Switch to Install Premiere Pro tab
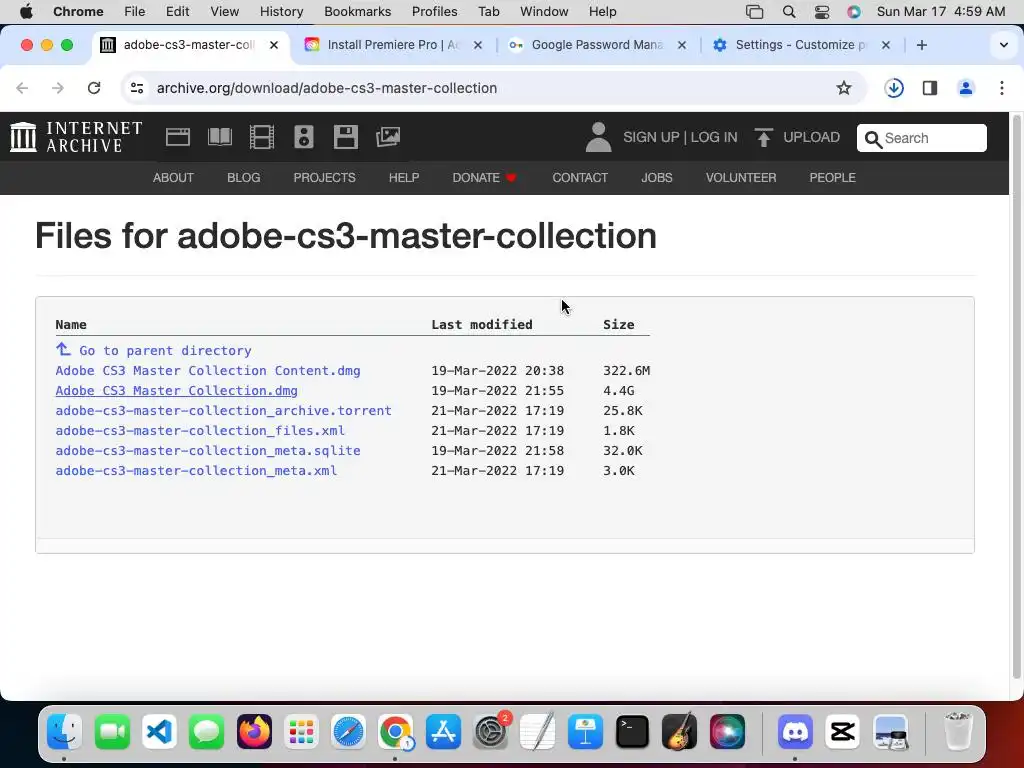Screen dimensions: 1024x768 [x=393, y=45]
